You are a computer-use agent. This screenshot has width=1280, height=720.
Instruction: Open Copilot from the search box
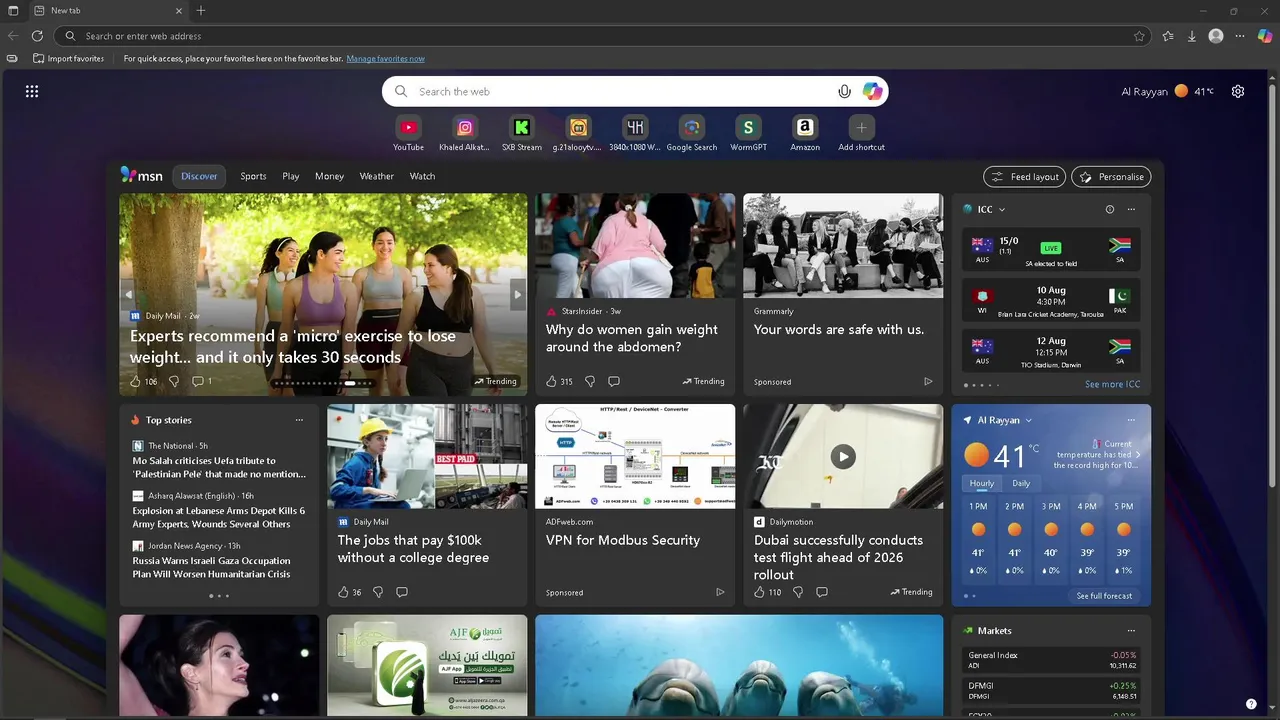click(872, 91)
